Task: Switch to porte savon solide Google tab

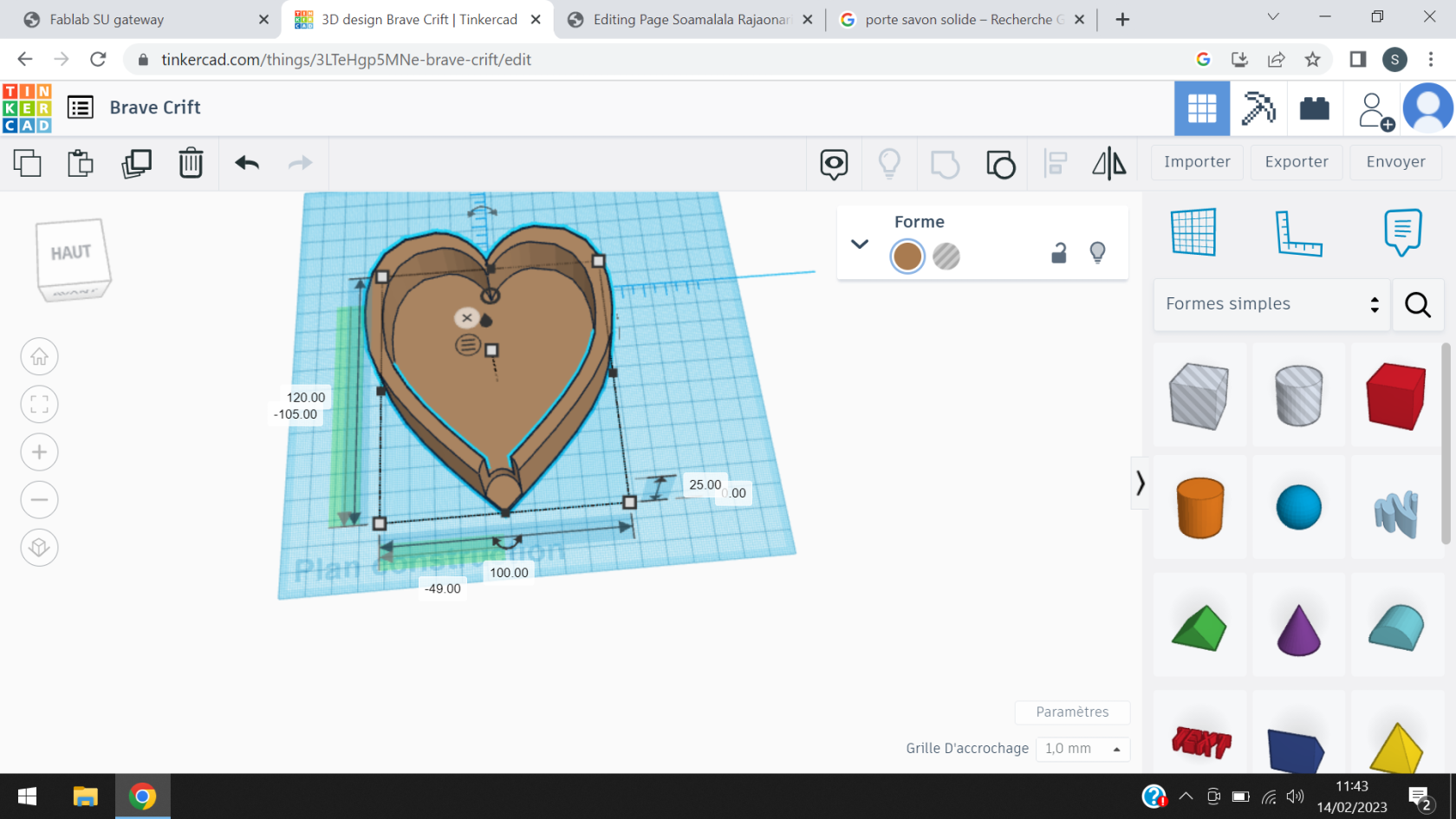Action: click(960, 19)
